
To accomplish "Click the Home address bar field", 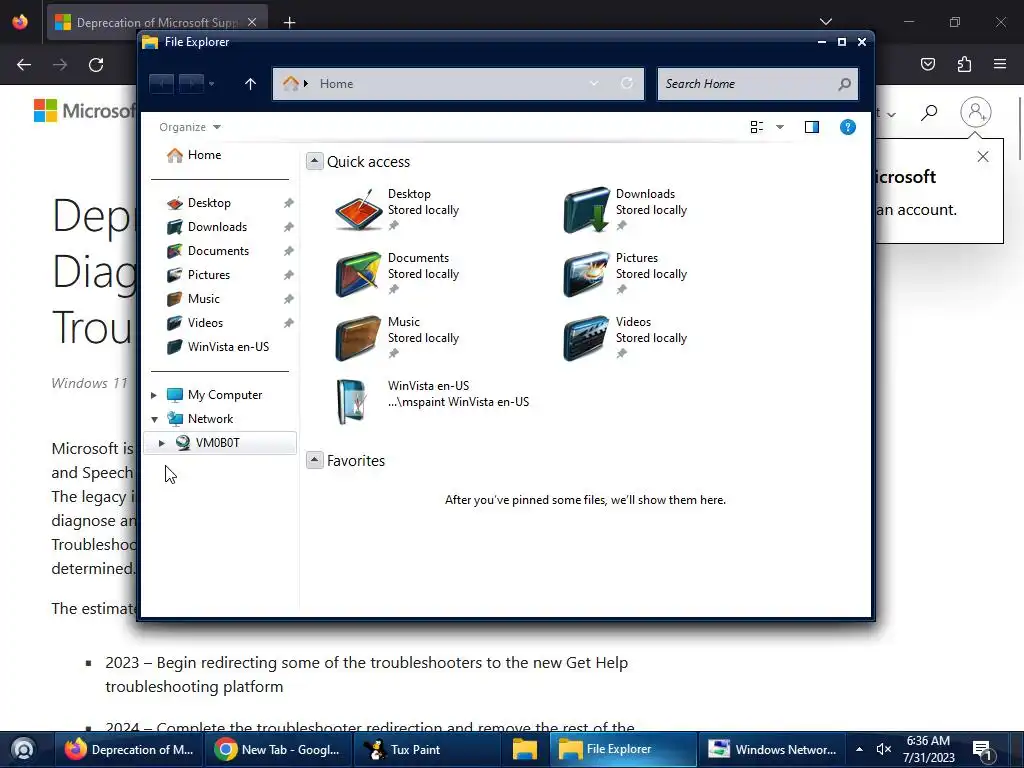I will coord(458,84).
